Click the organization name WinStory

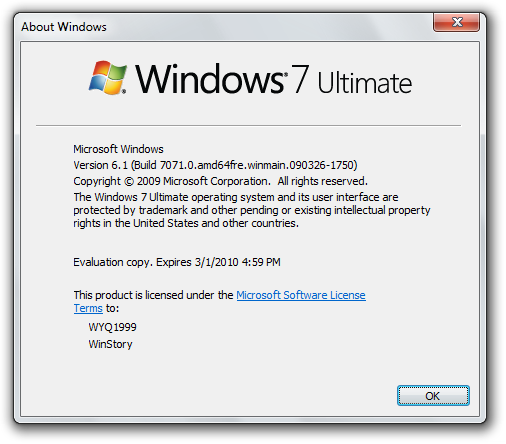110,344
